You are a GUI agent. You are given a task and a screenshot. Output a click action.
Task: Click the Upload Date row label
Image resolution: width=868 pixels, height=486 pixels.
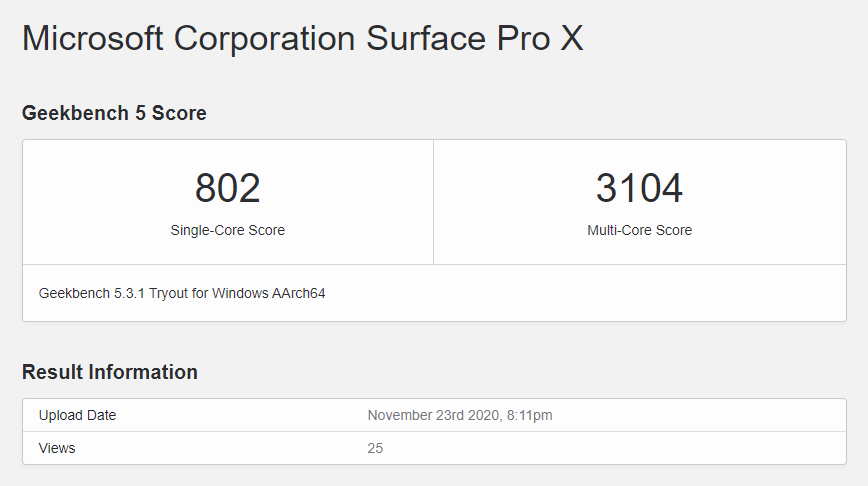point(78,415)
